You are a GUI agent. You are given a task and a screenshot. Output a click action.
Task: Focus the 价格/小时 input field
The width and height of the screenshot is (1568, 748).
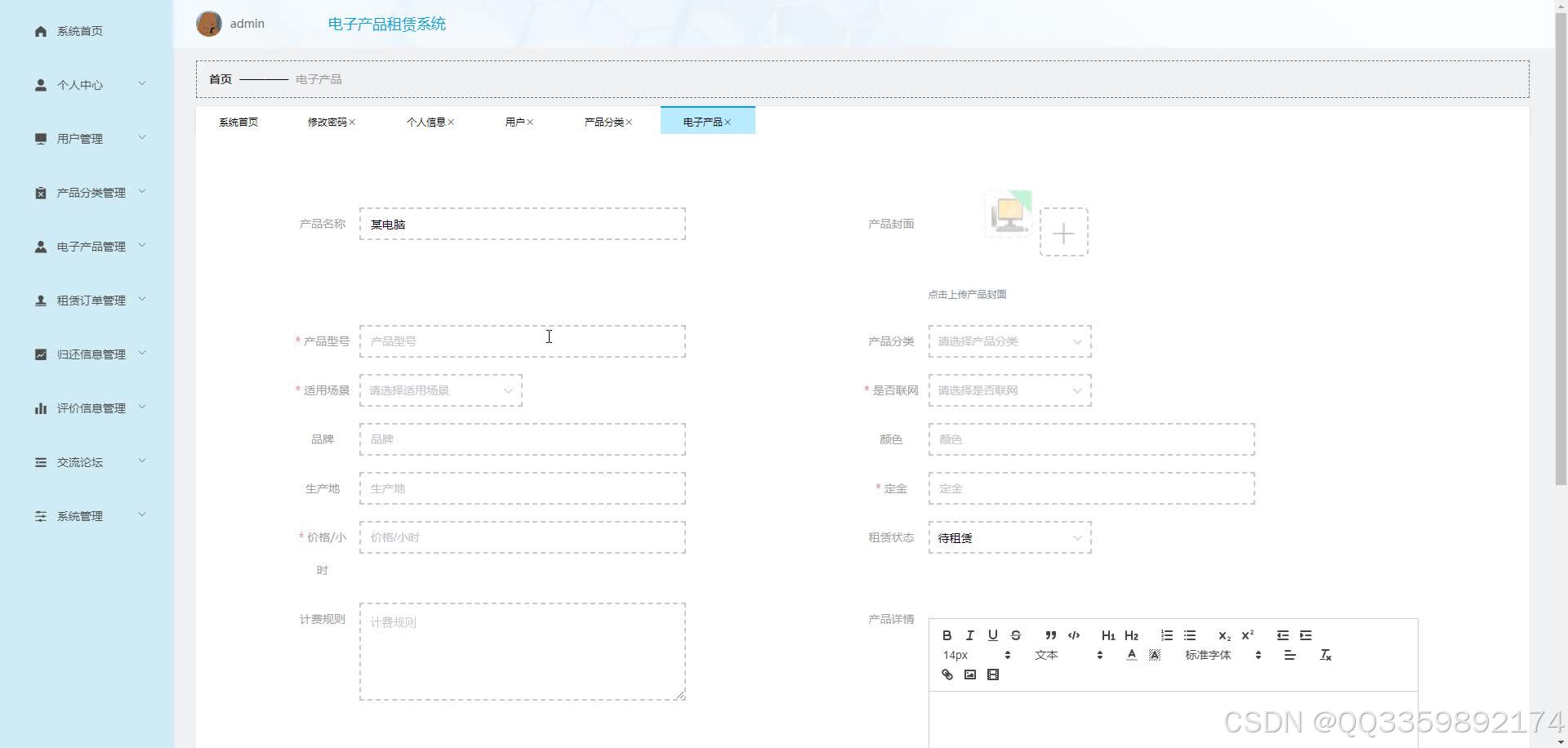[x=522, y=537]
